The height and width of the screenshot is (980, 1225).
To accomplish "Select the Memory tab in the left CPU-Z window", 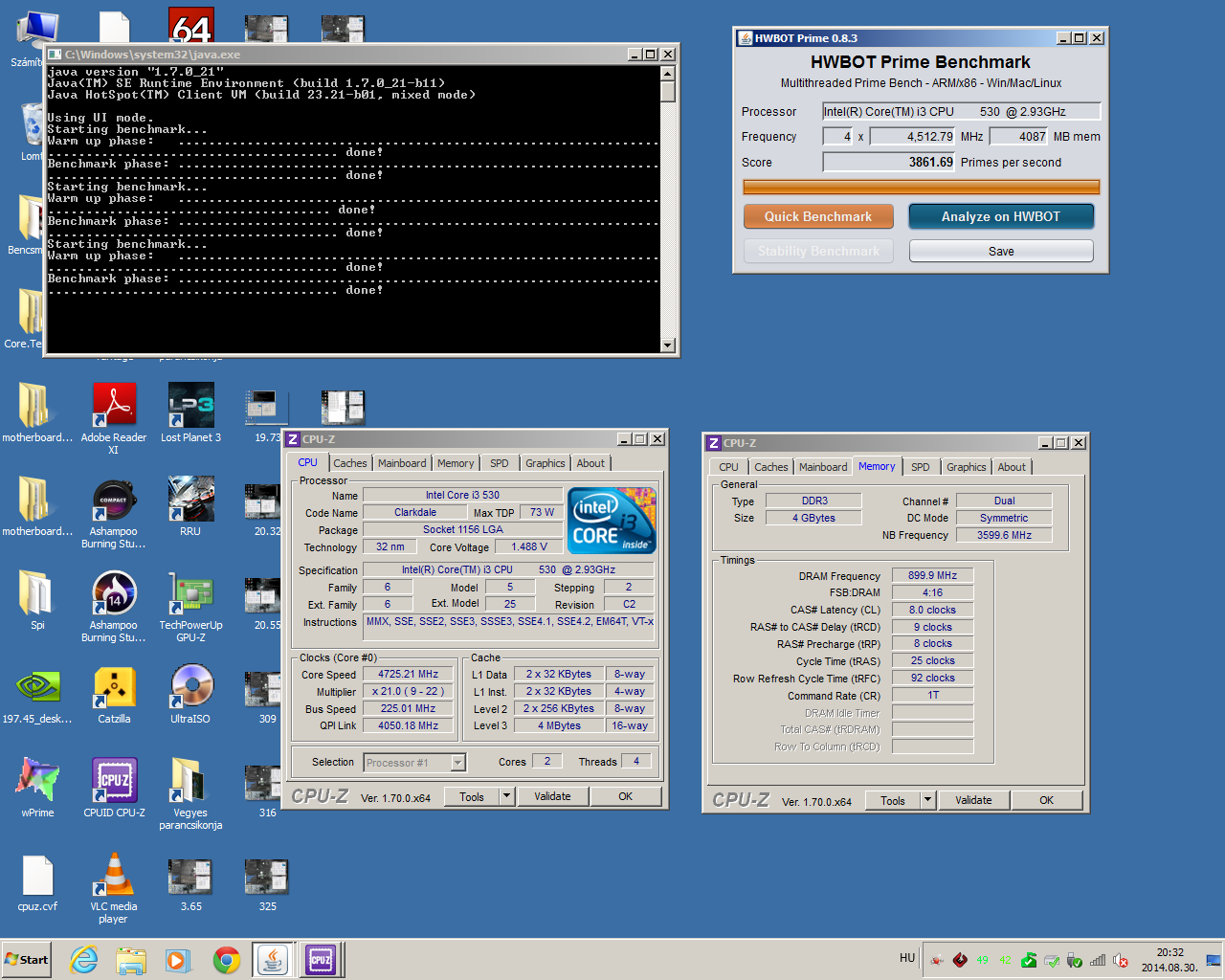I will tap(456, 463).
